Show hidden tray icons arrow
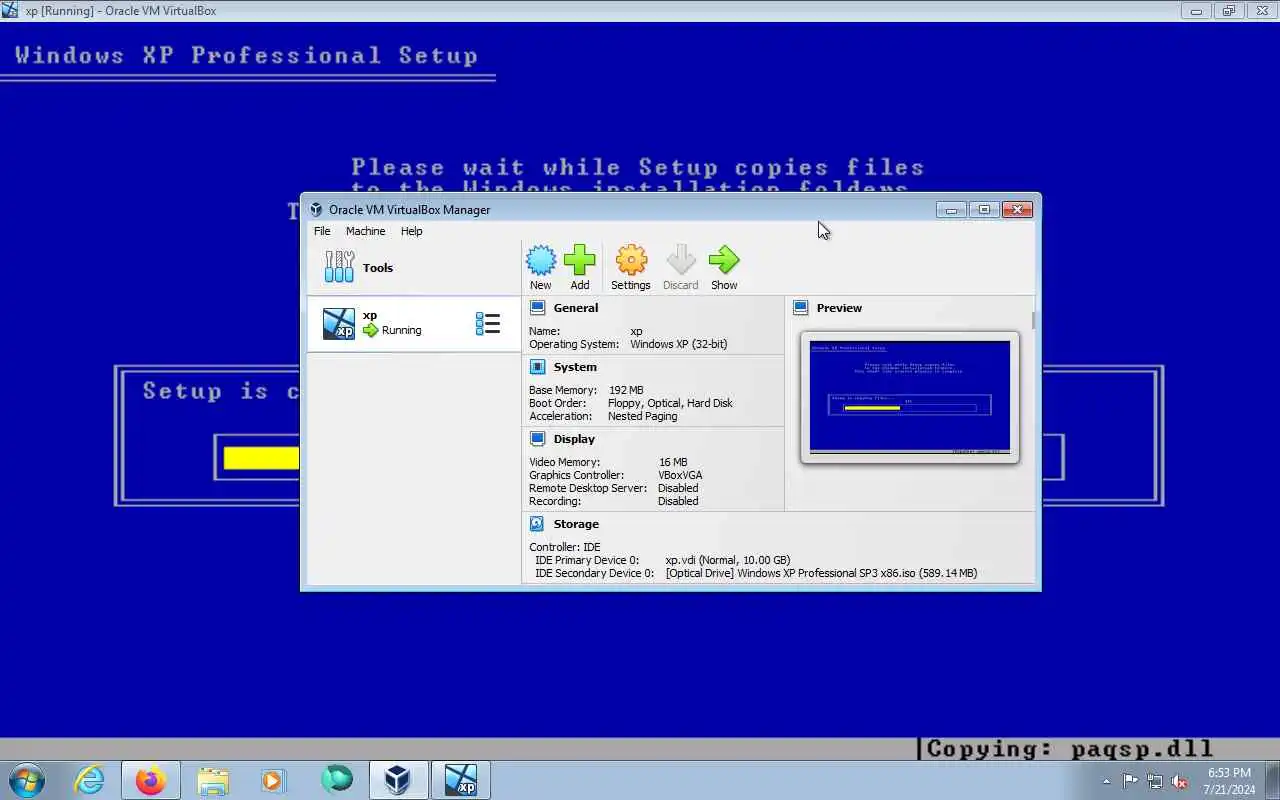Screen dimensions: 1280x800 1106,781
